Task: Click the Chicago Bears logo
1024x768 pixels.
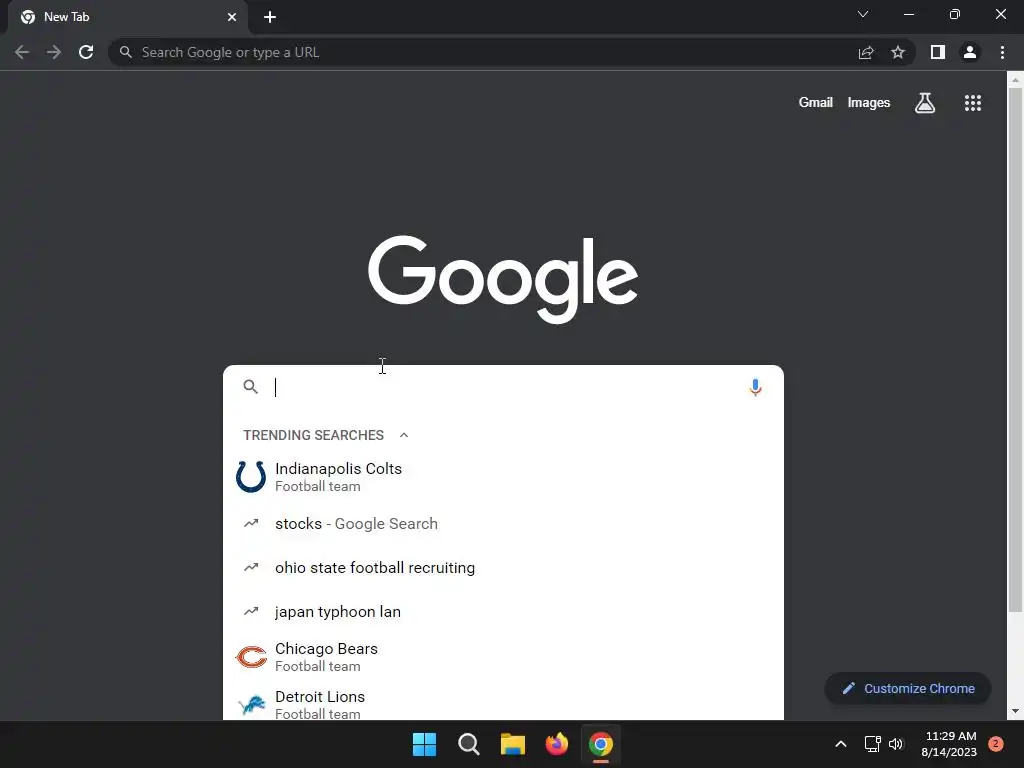Action: pos(251,656)
